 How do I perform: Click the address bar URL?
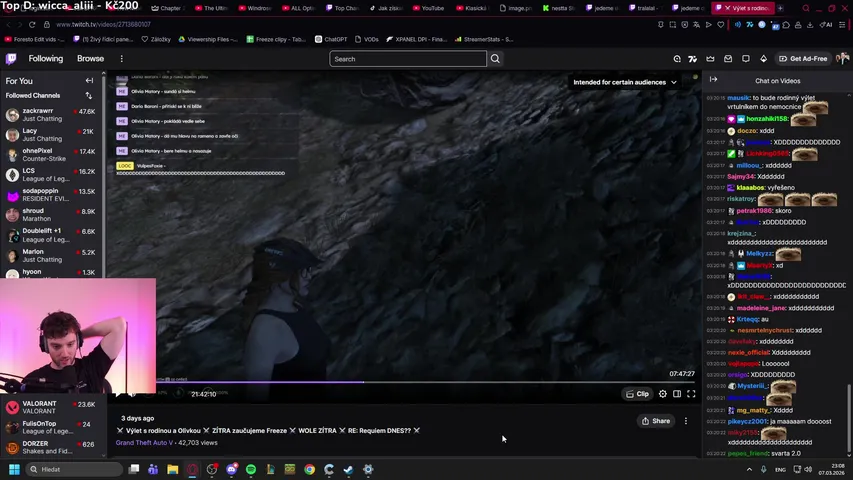pos(103,24)
